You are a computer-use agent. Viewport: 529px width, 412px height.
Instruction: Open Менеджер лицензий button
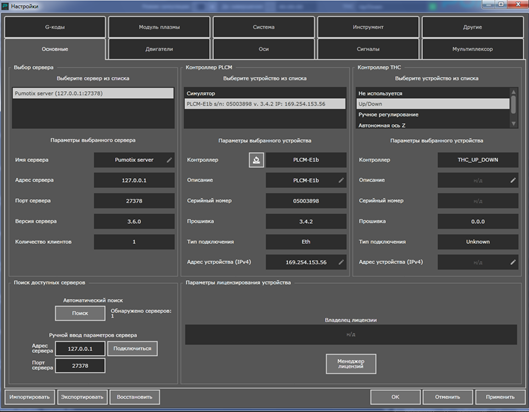(x=351, y=364)
